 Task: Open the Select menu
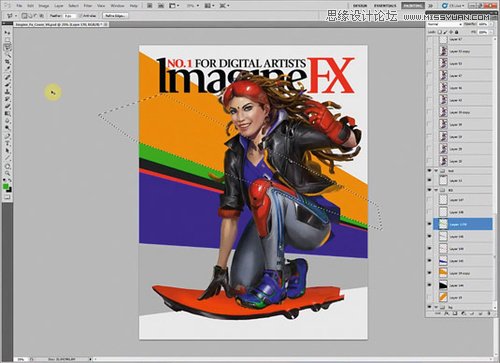pyautogui.click(x=73, y=6)
